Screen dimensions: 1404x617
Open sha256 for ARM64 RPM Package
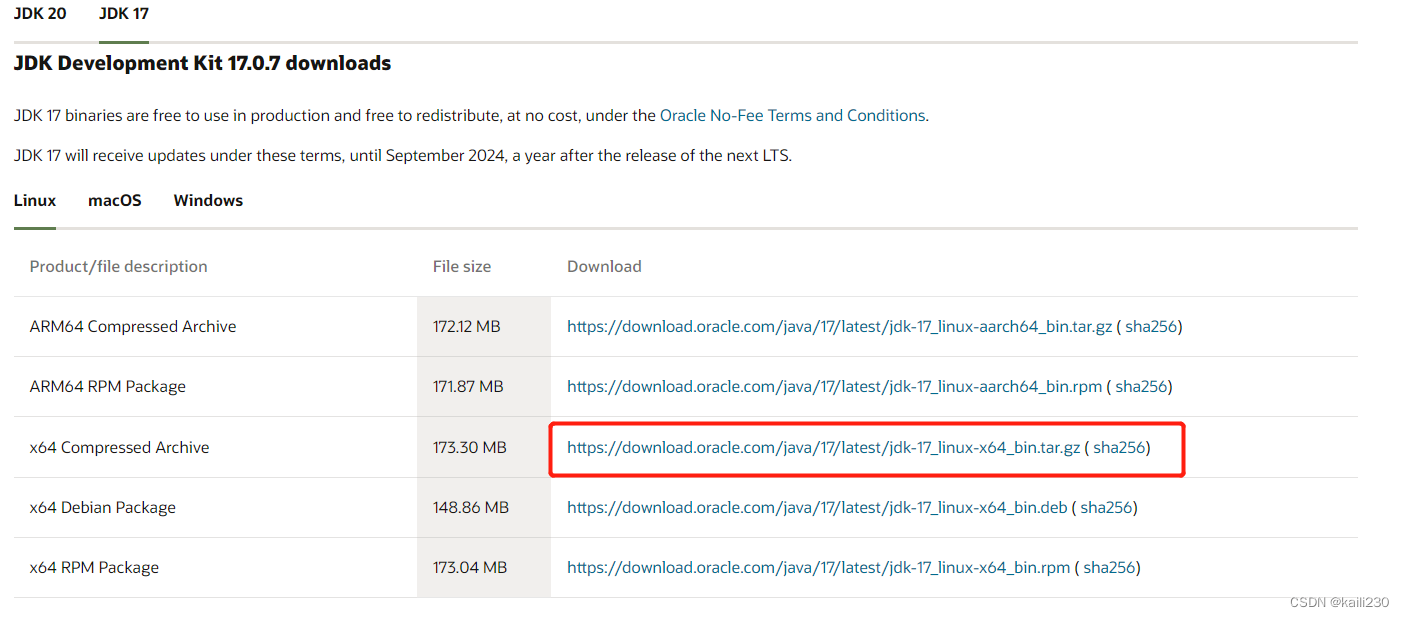pos(1141,386)
